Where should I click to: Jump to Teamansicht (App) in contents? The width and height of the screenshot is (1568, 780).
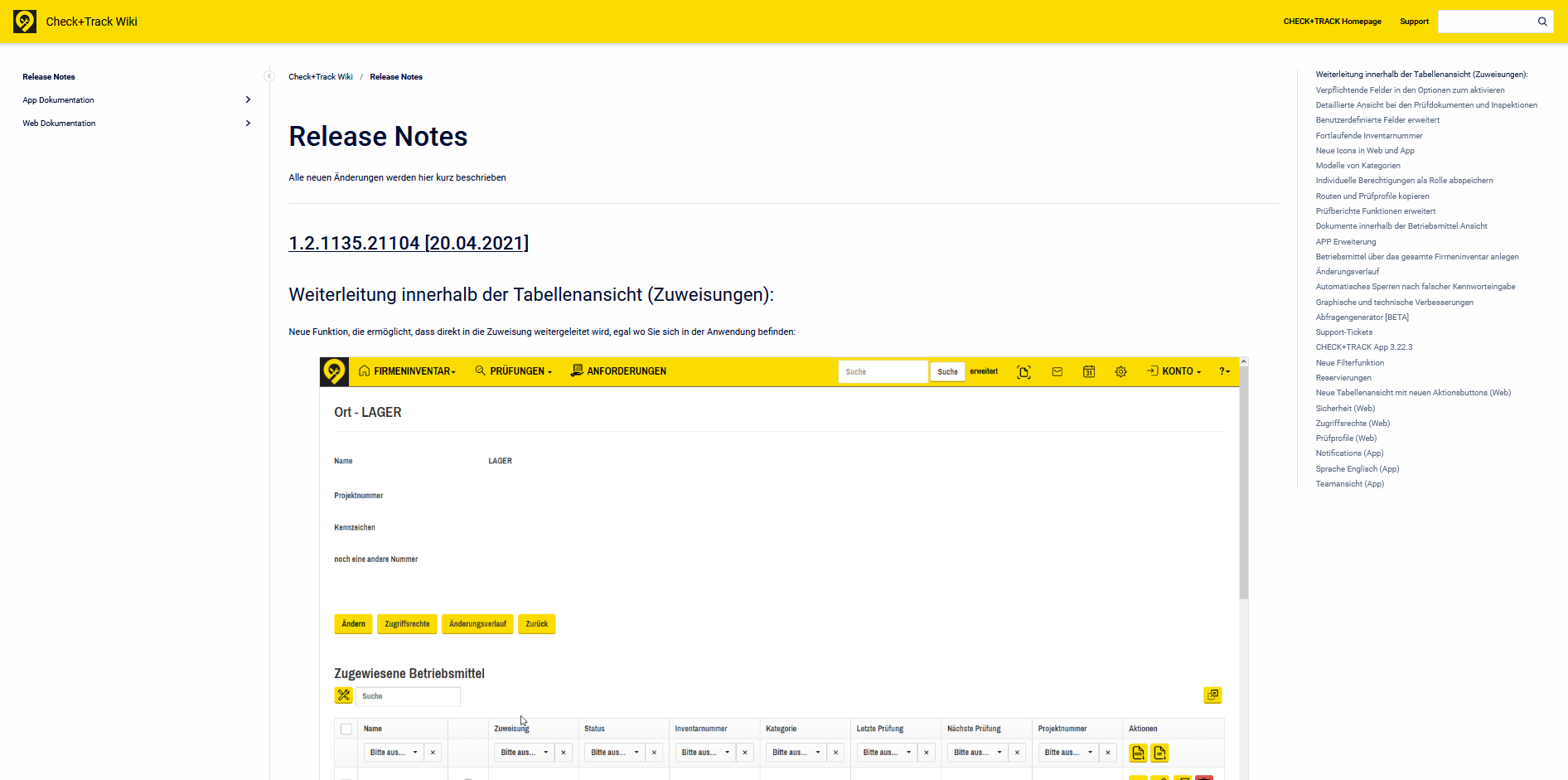tap(1349, 484)
